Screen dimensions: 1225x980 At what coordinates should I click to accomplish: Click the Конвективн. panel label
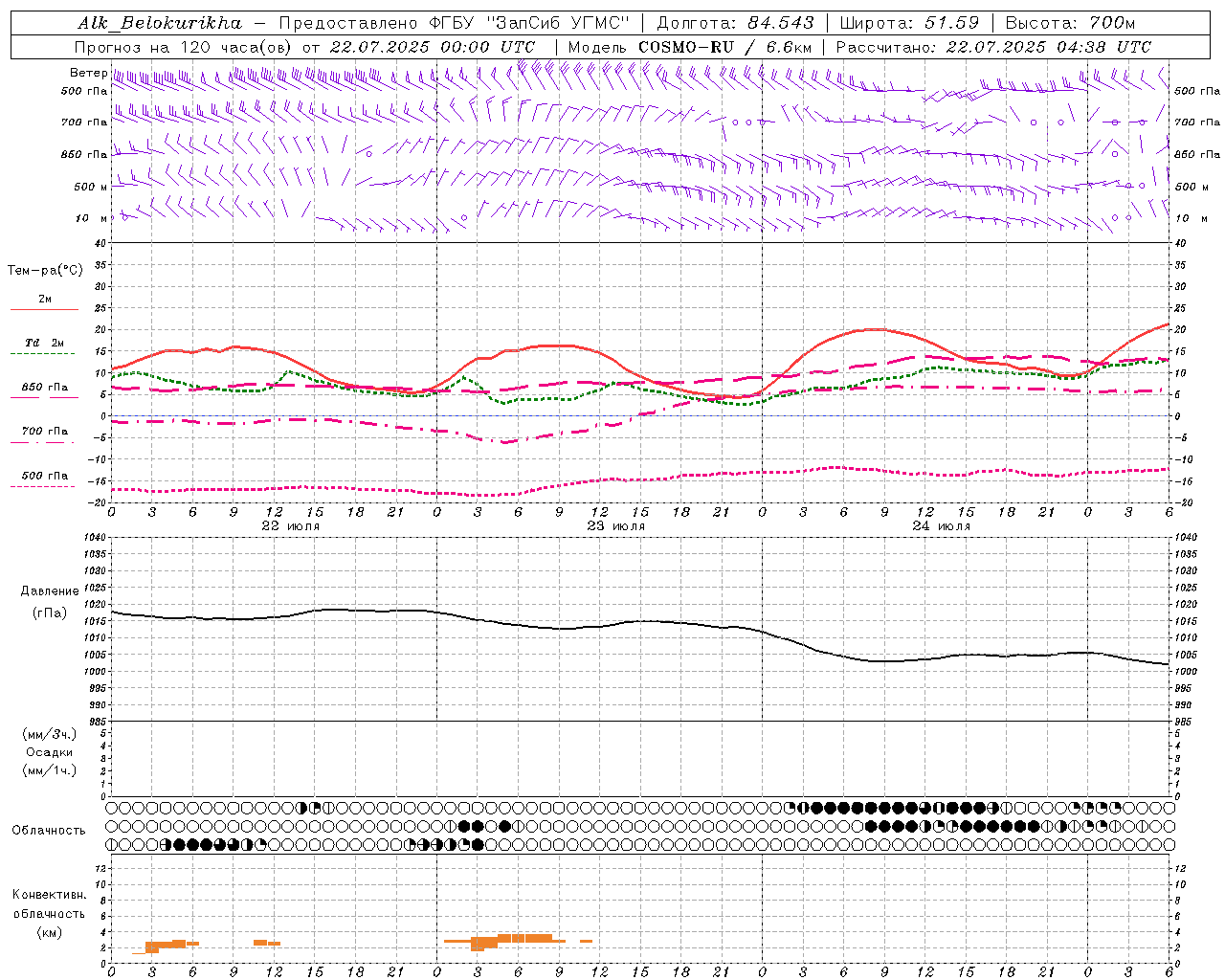pyautogui.click(x=50, y=895)
